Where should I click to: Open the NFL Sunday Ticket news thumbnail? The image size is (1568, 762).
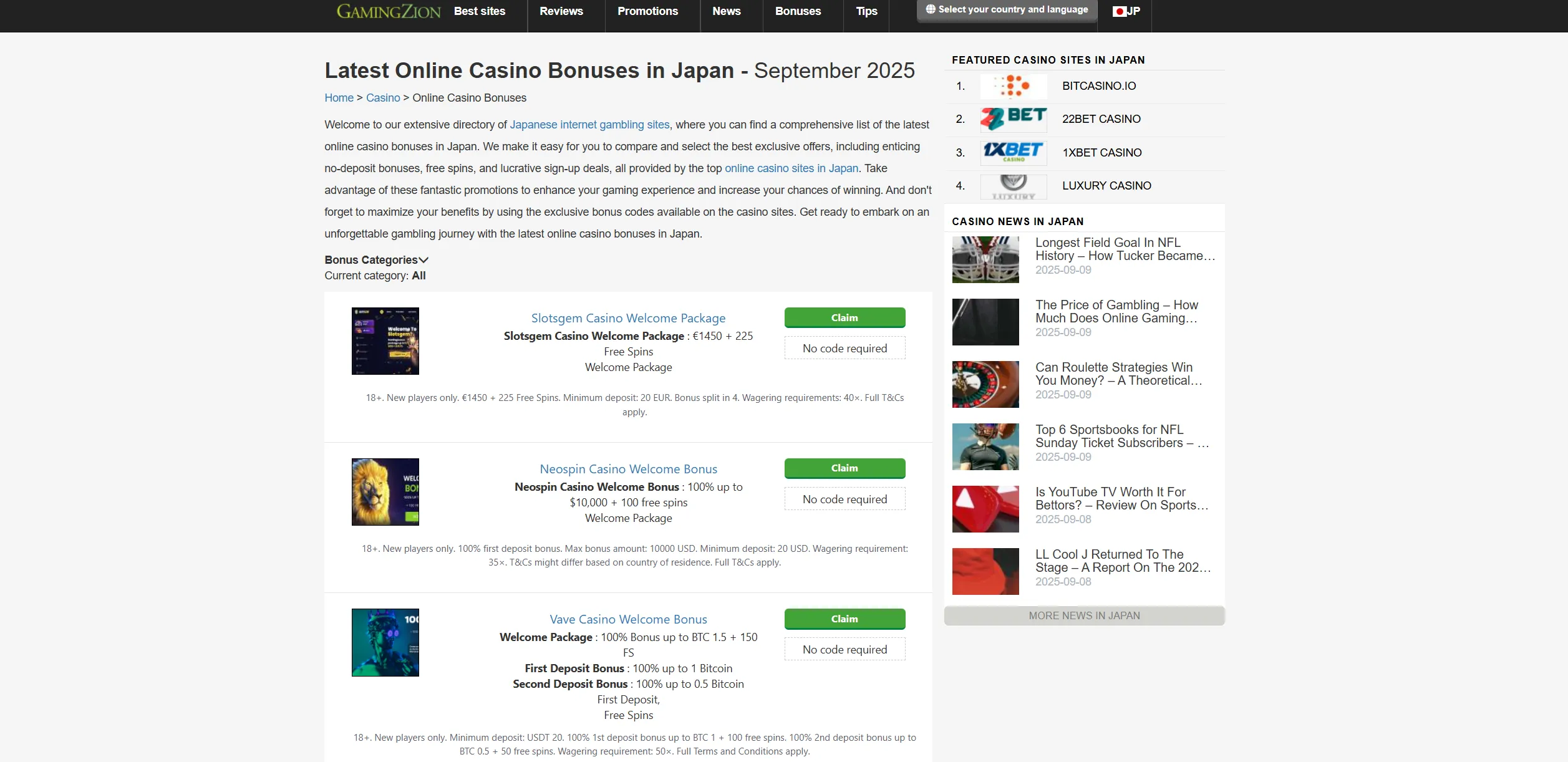tap(985, 446)
